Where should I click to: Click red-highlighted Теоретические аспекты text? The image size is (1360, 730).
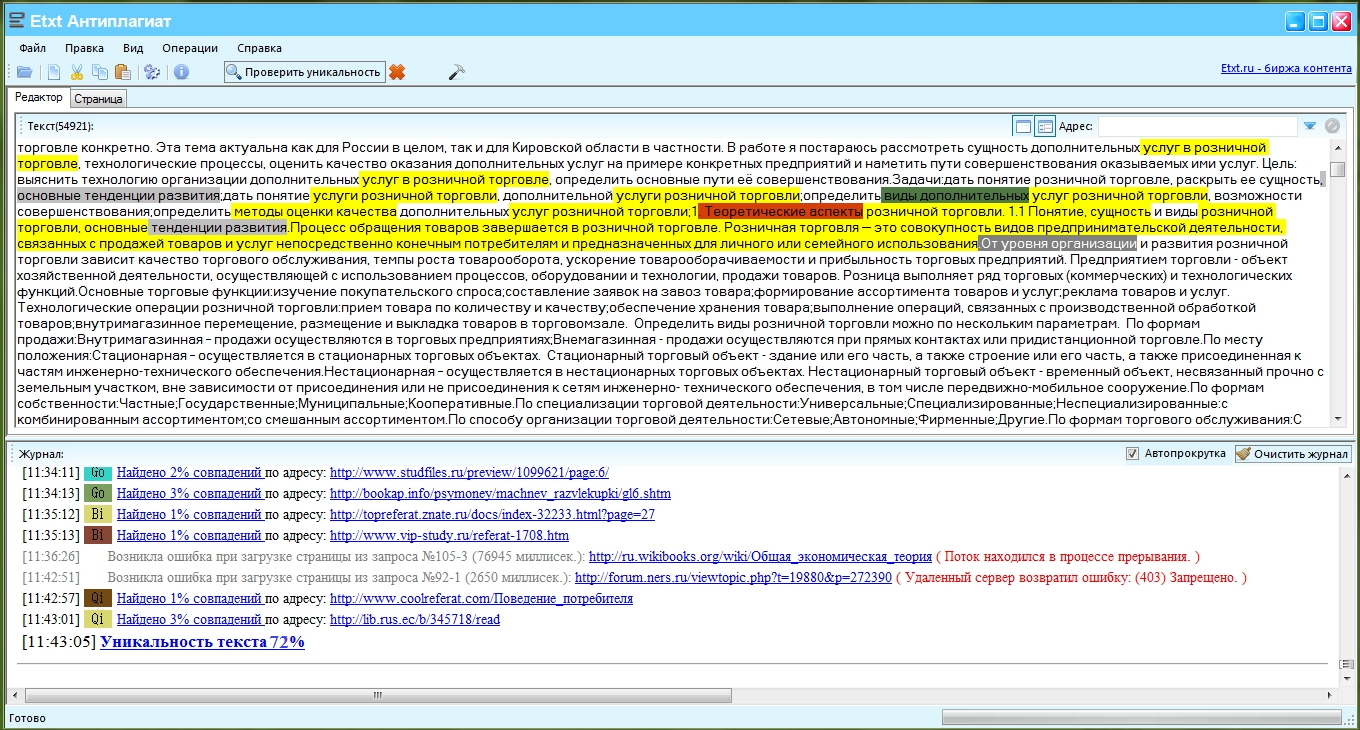(780, 212)
